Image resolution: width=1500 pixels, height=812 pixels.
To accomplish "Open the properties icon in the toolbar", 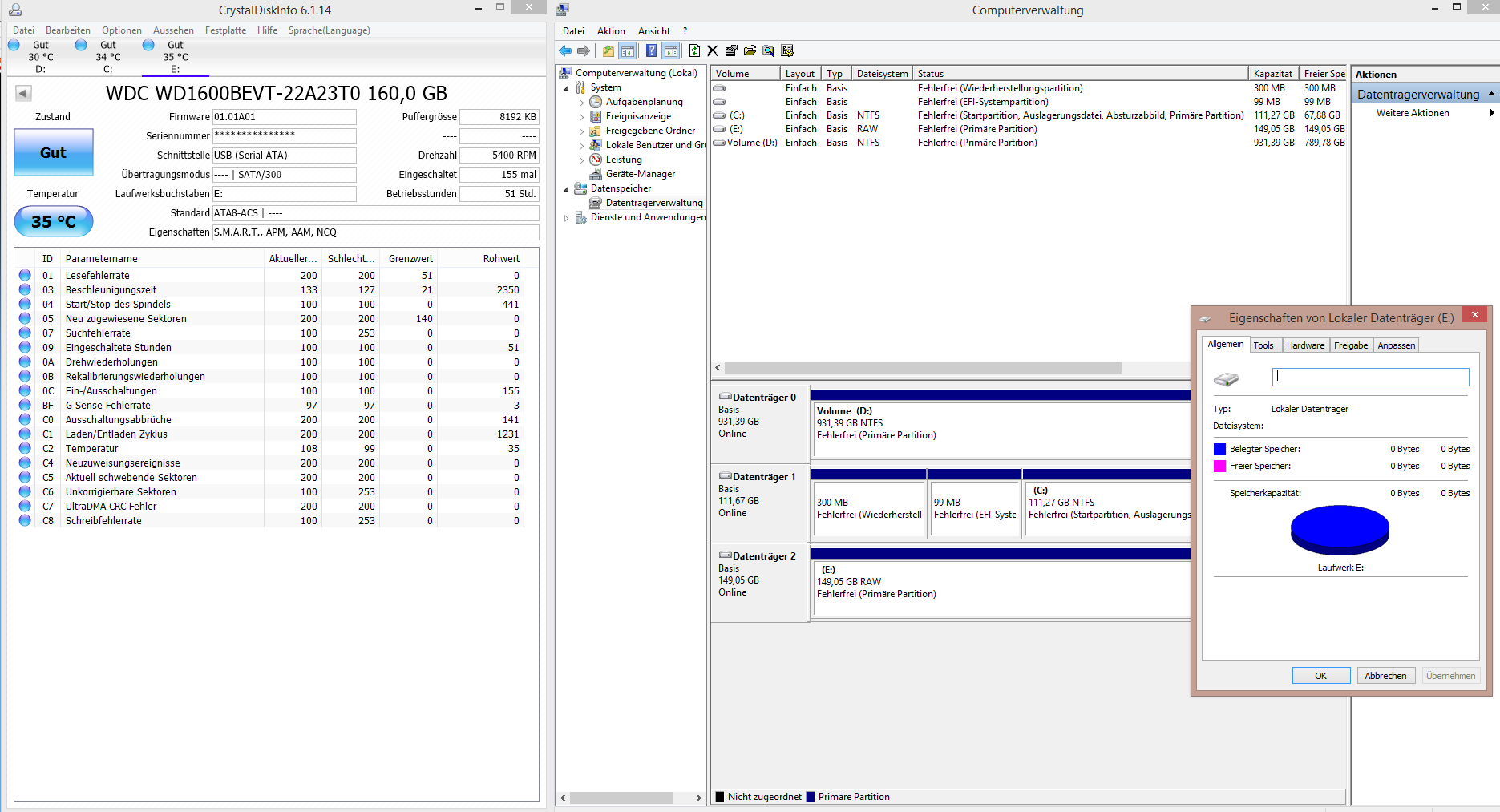I will 731,51.
